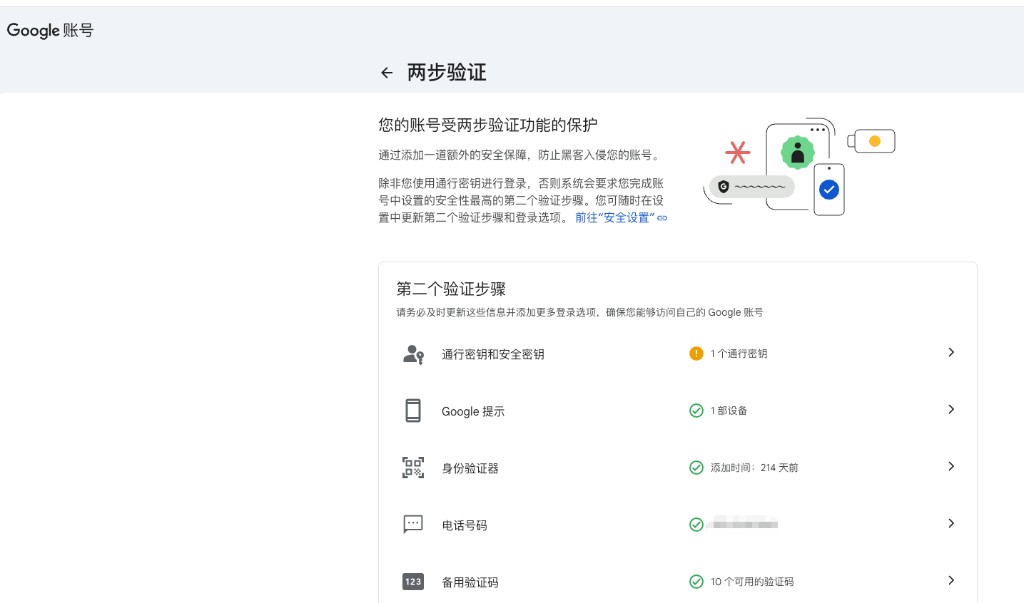Click the green check beside 10 个可用的验证码
The image size is (1024, 603).
pyautogui.click(x=696, y=581)
